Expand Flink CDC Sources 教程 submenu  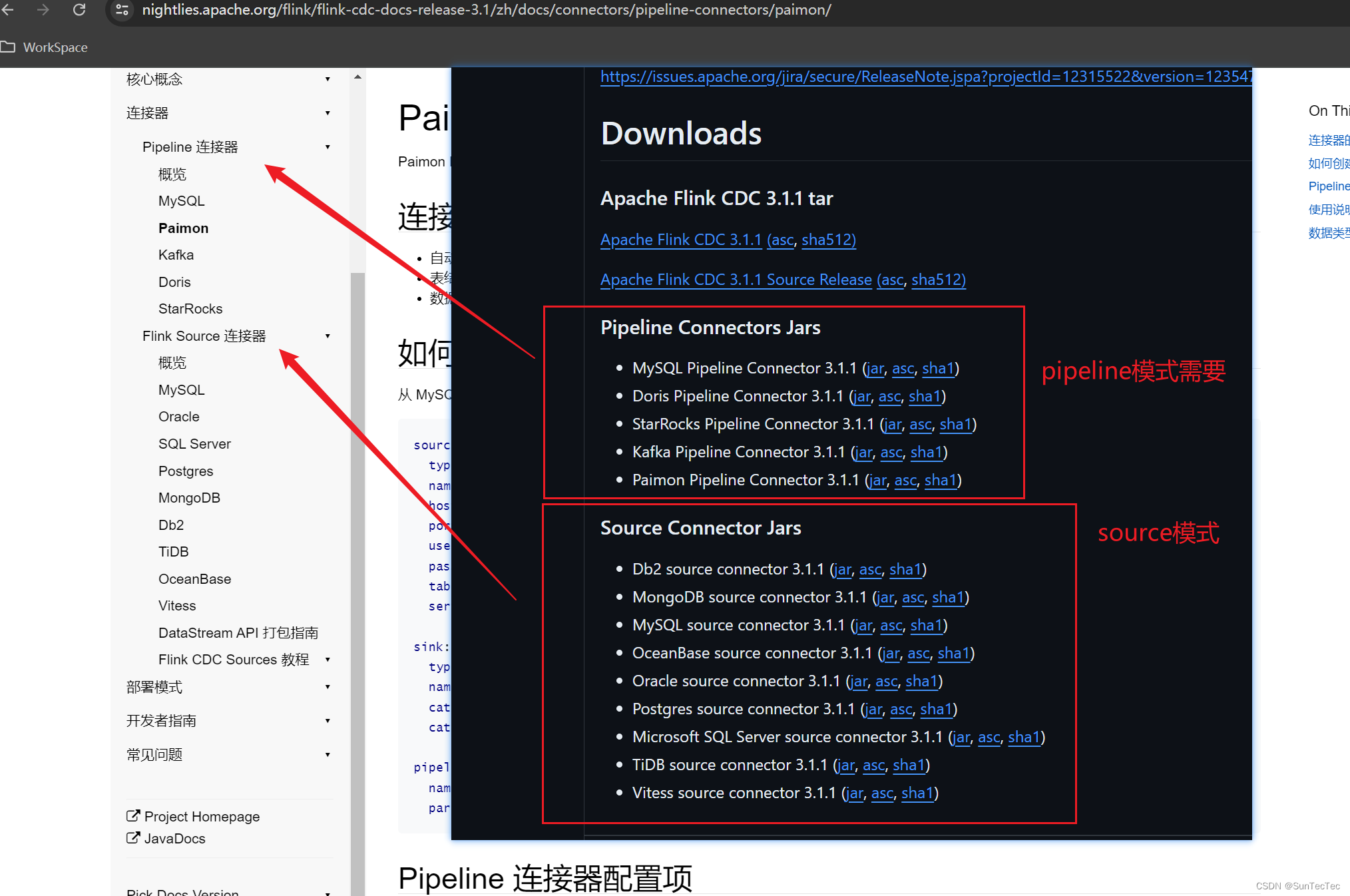328,660
